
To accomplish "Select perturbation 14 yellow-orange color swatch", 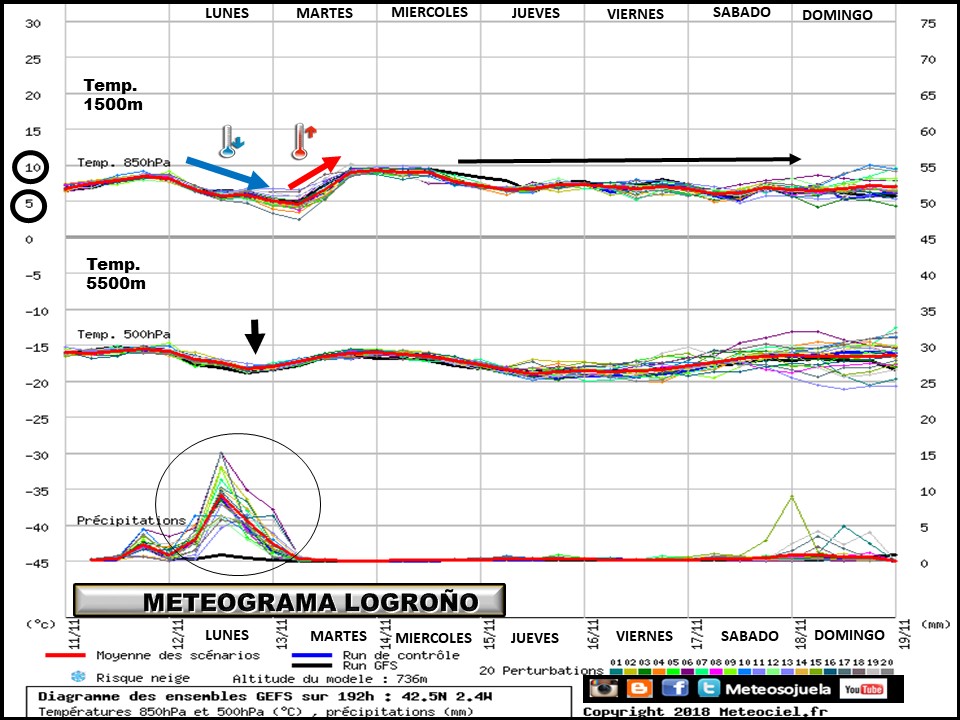I will point(802,672).
